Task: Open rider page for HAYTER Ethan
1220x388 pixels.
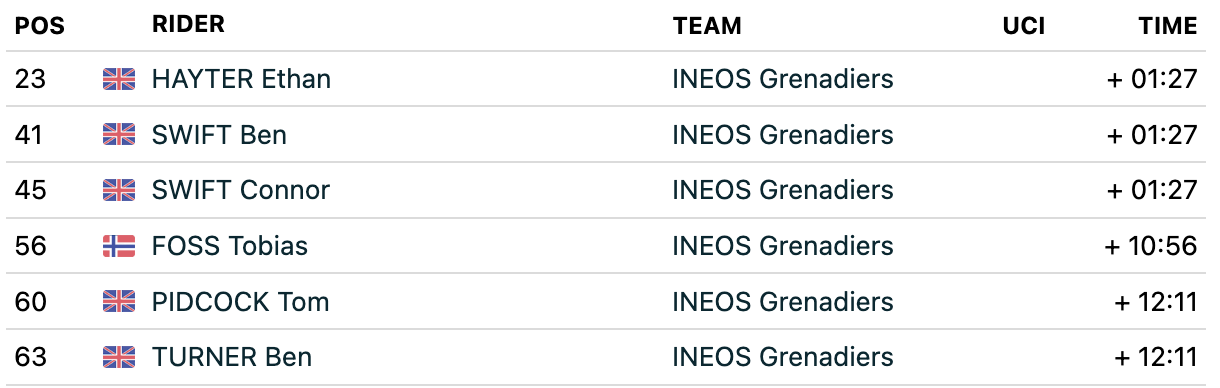Action: point(241,79)
